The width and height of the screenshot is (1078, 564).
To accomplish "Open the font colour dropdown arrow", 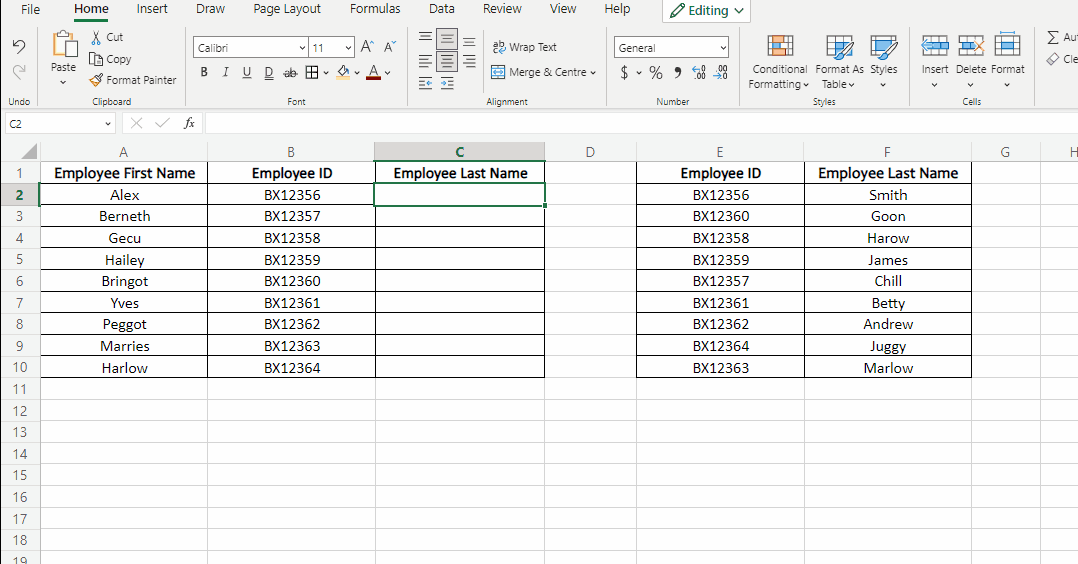I will point(388,72).
